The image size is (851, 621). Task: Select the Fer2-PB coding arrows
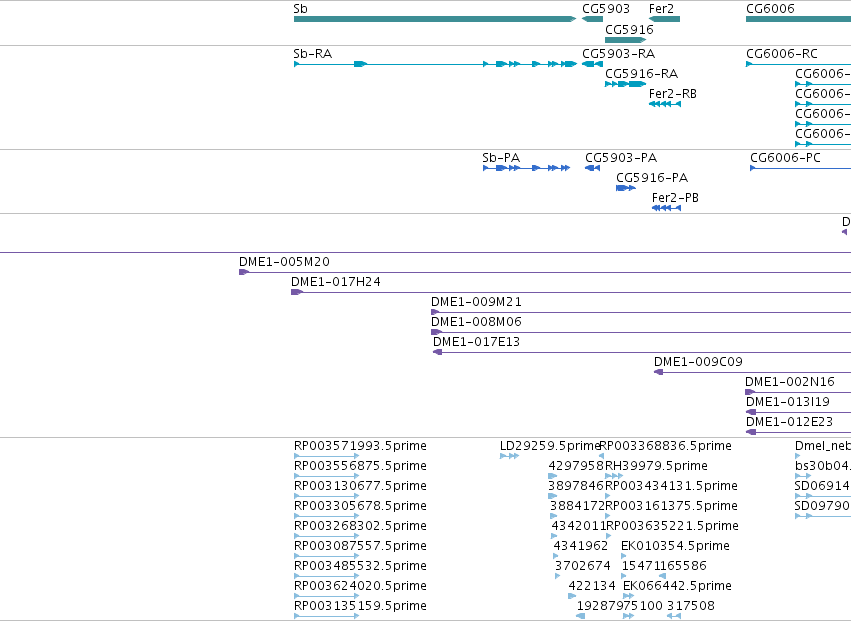point(666,208)
